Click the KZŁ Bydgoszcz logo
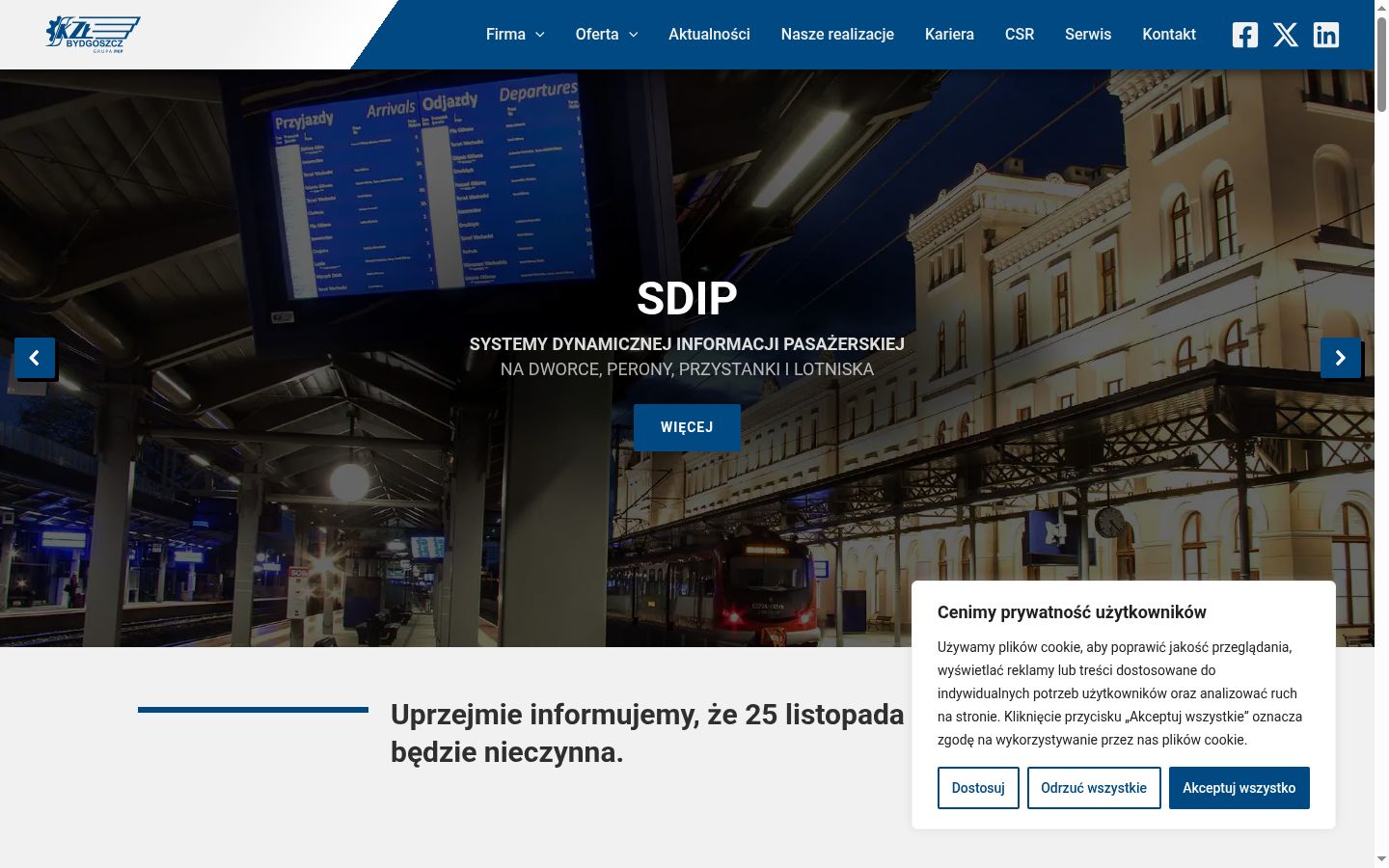 click(93, 34)
